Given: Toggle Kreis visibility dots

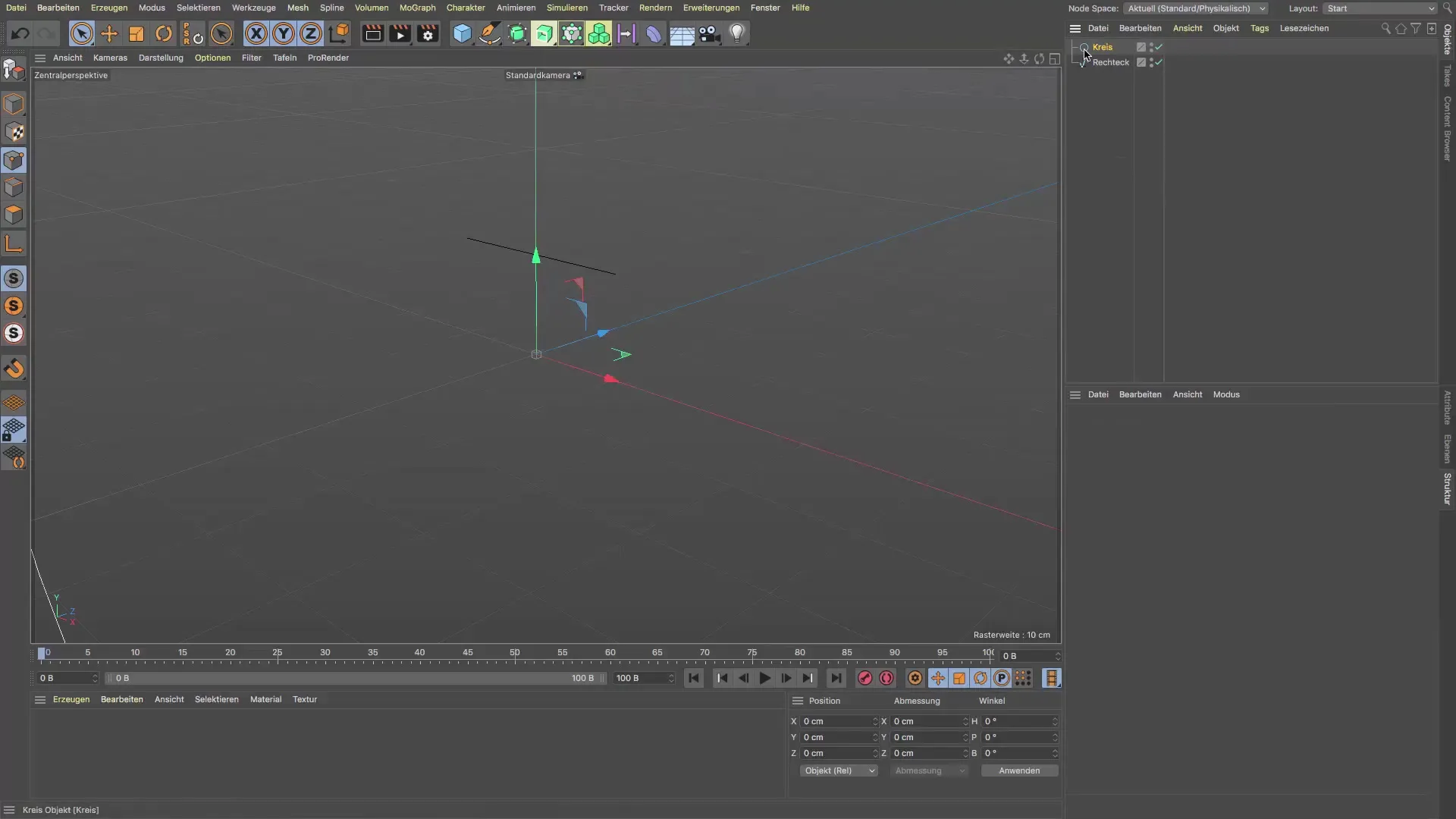Looking at the screenshot, I should [1151, 47].
